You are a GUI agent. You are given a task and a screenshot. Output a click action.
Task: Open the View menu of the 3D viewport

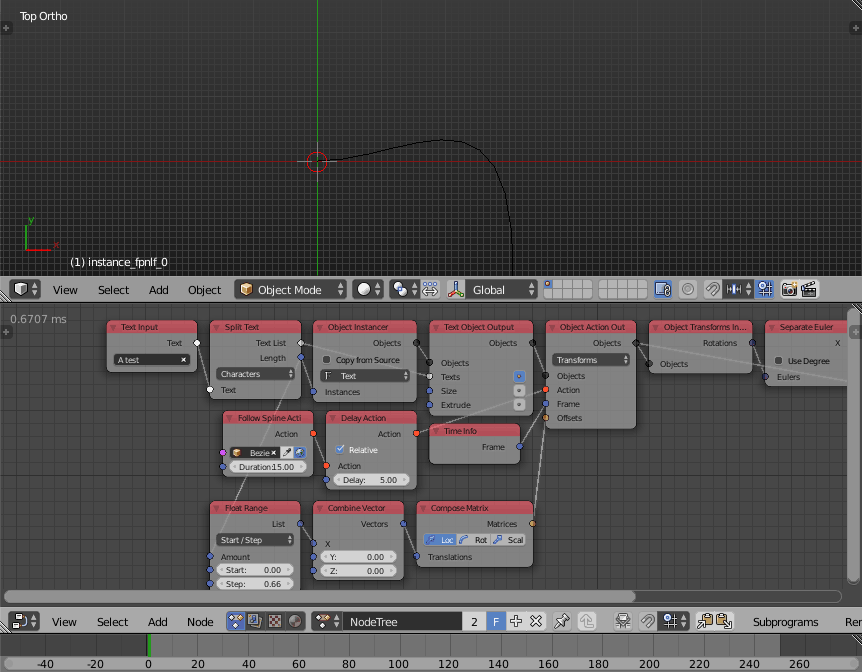tap(65, 289)
